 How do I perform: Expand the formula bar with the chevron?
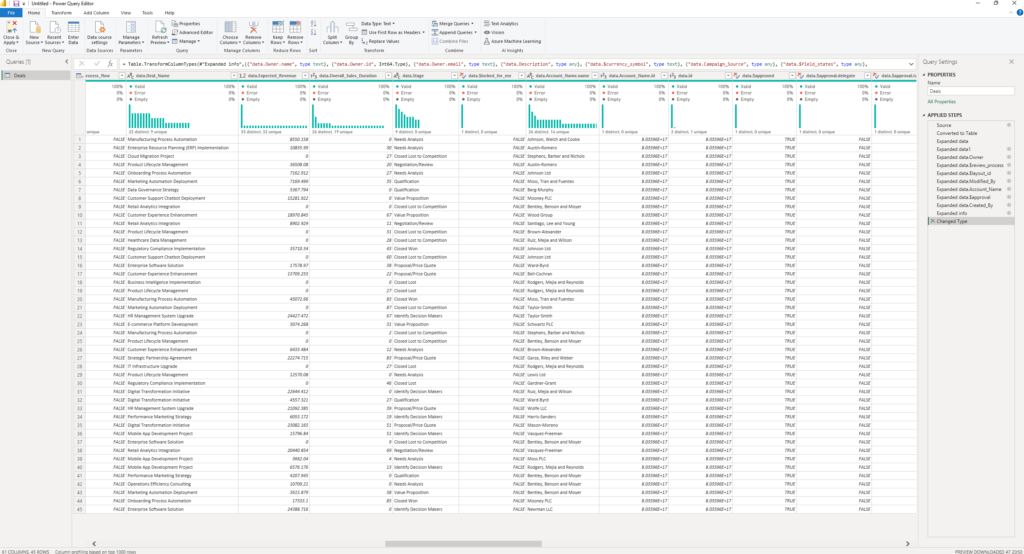click(x=911, y=64)
